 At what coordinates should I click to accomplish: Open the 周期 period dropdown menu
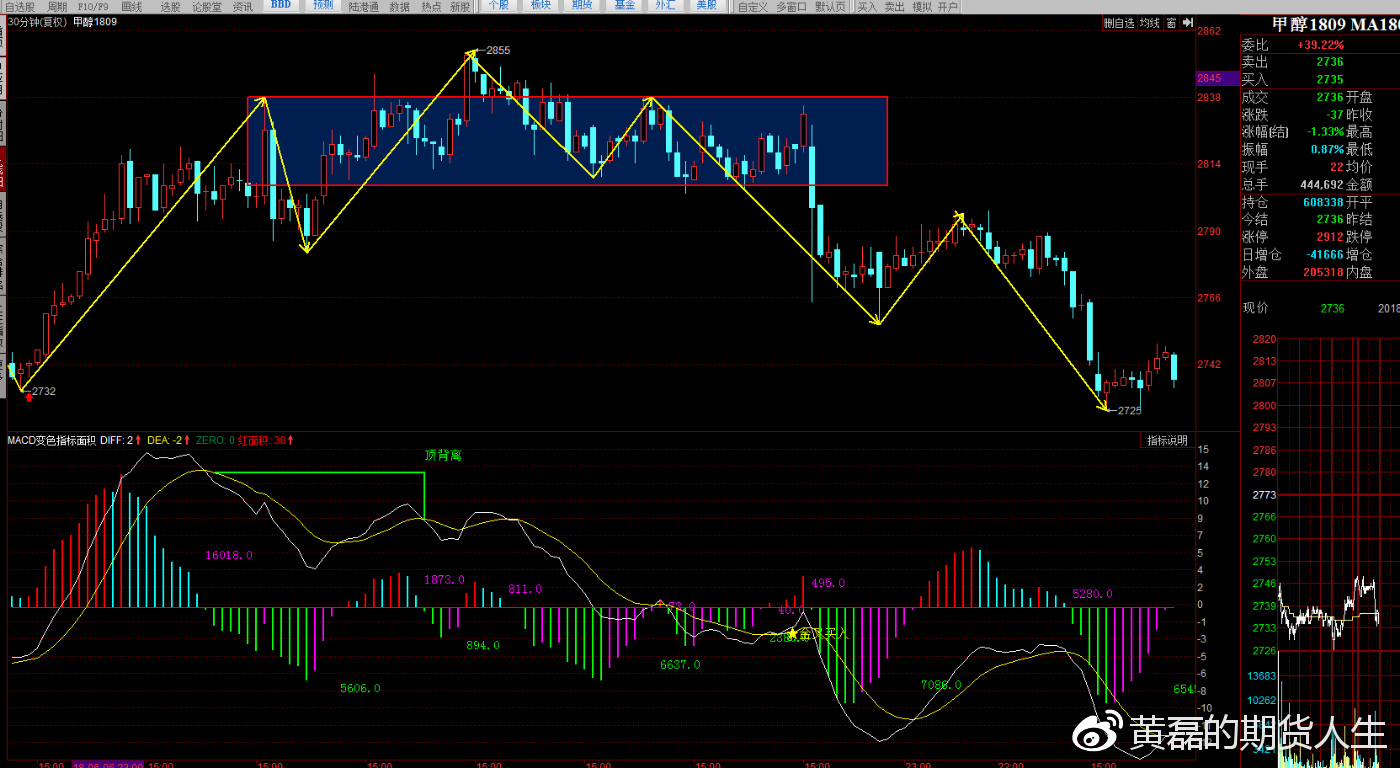(x=57, y=6)
